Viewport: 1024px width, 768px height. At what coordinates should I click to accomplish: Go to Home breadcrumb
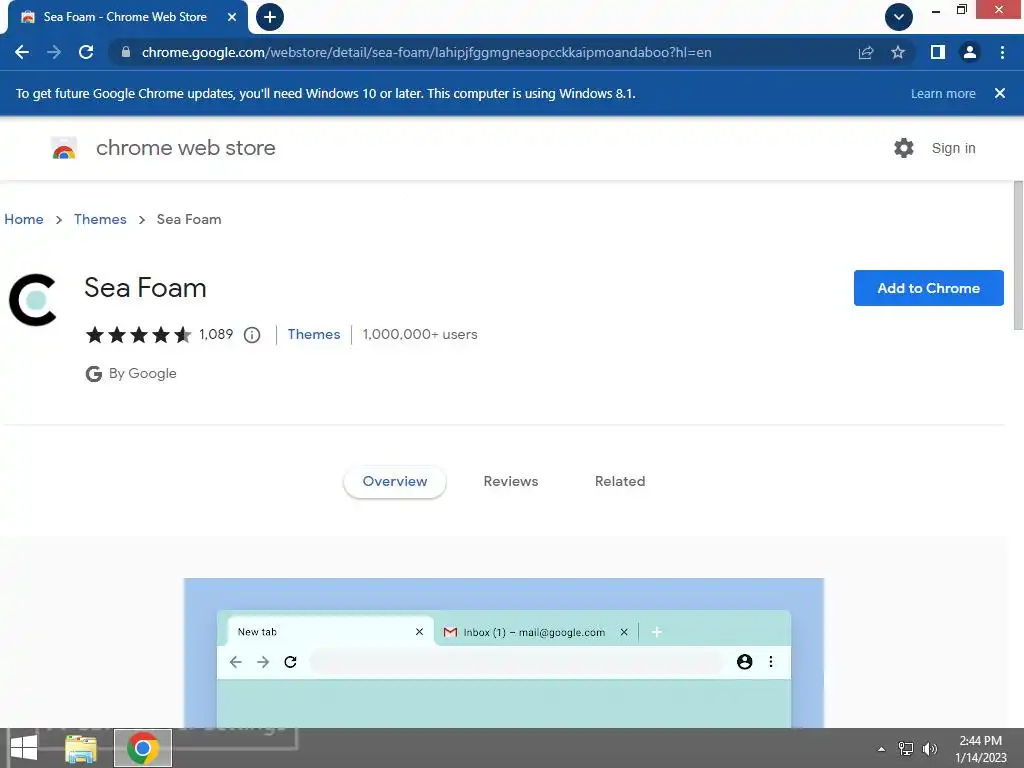pos(24,219)
